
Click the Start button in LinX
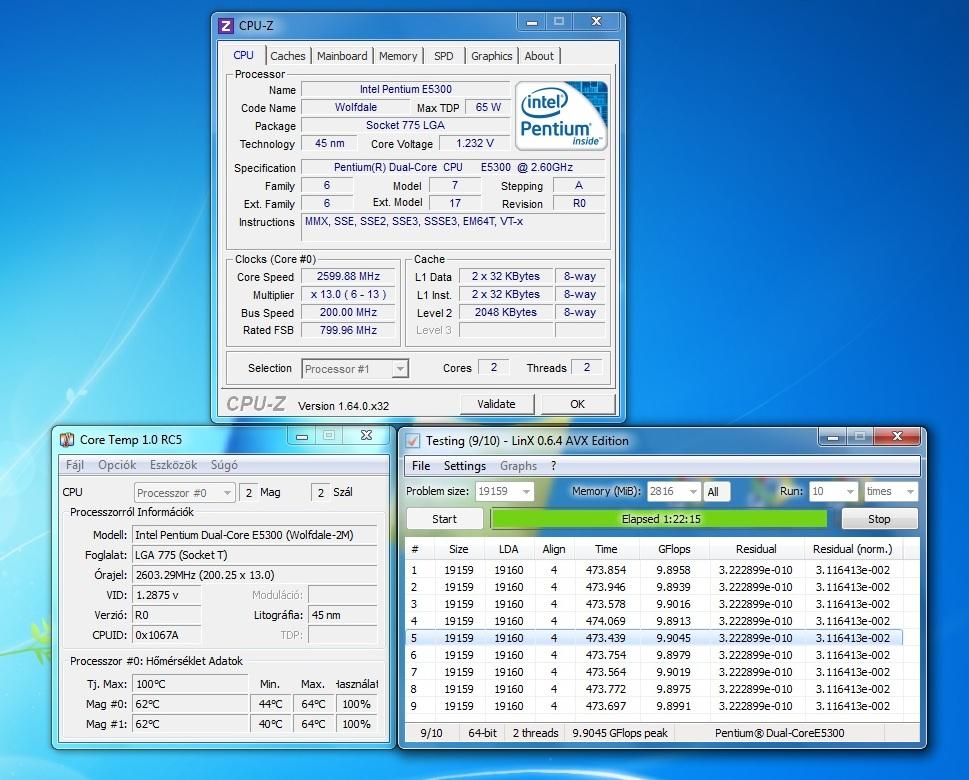pyautogui.click(x=444, y=519)
